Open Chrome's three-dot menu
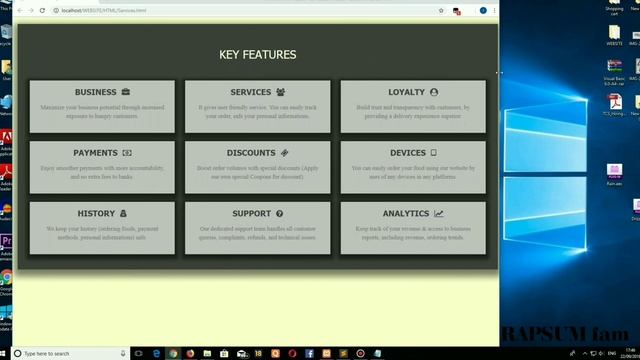The image size is (640, 360). coord(494,10)
